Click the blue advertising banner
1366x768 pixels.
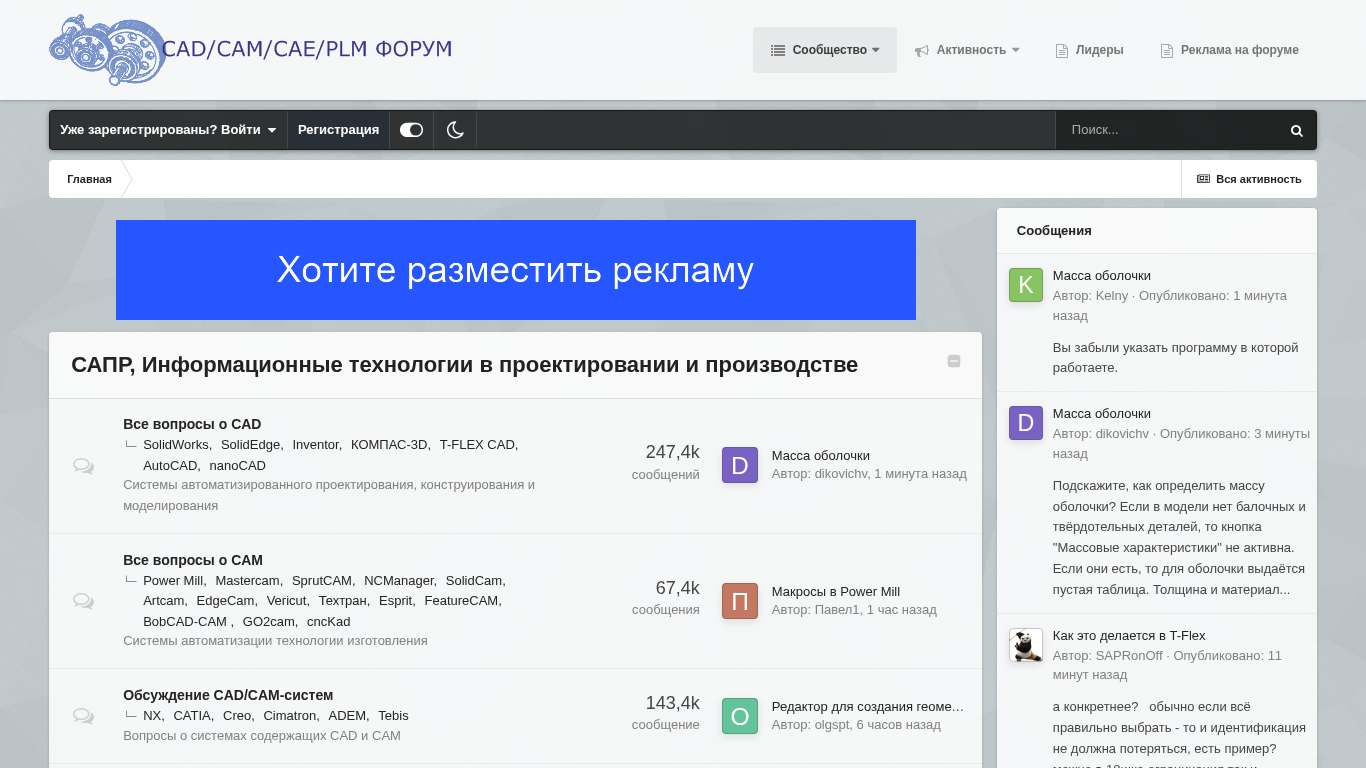[x=515, y=270]
